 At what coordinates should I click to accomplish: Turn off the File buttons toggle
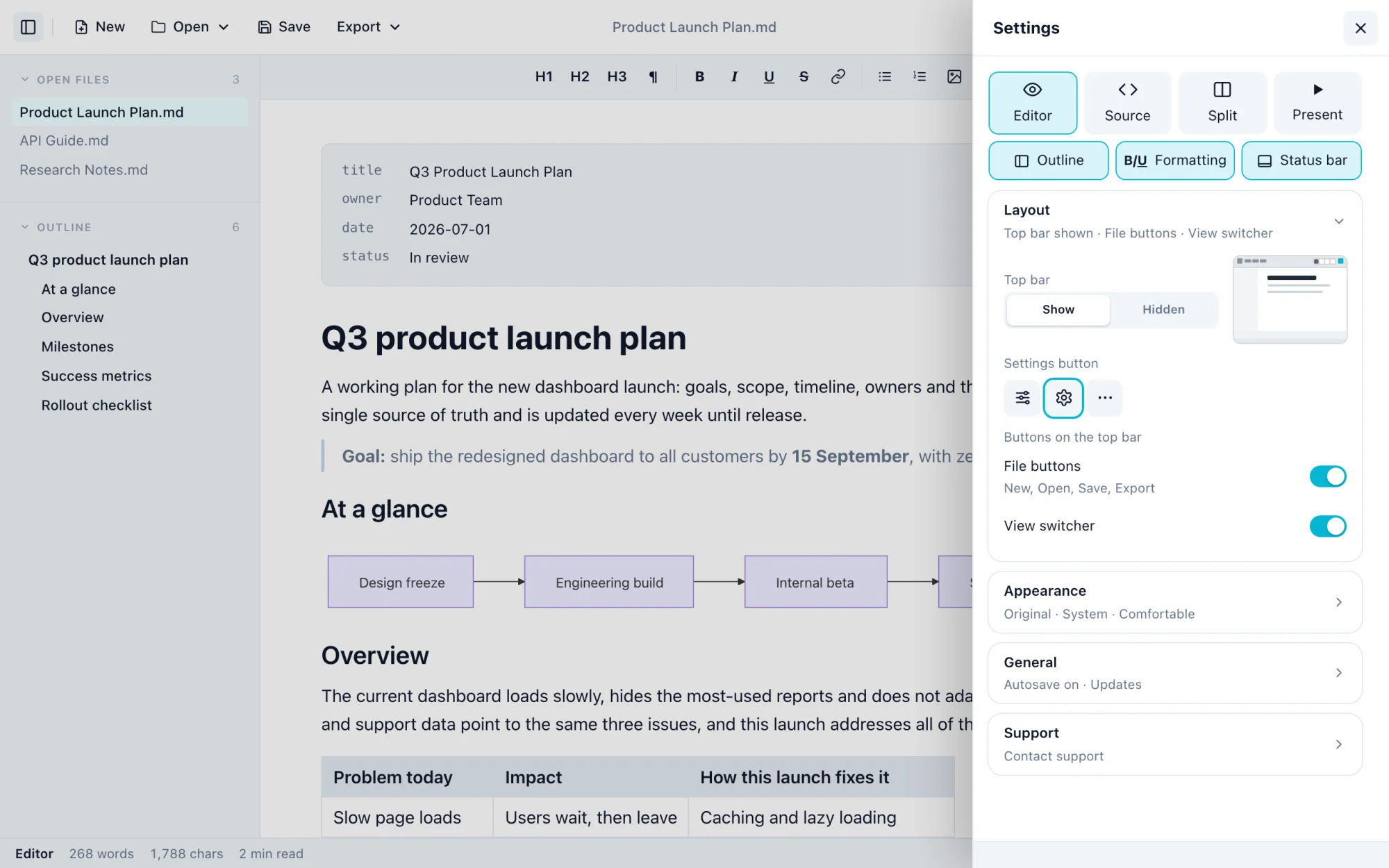coord(1328,476)
